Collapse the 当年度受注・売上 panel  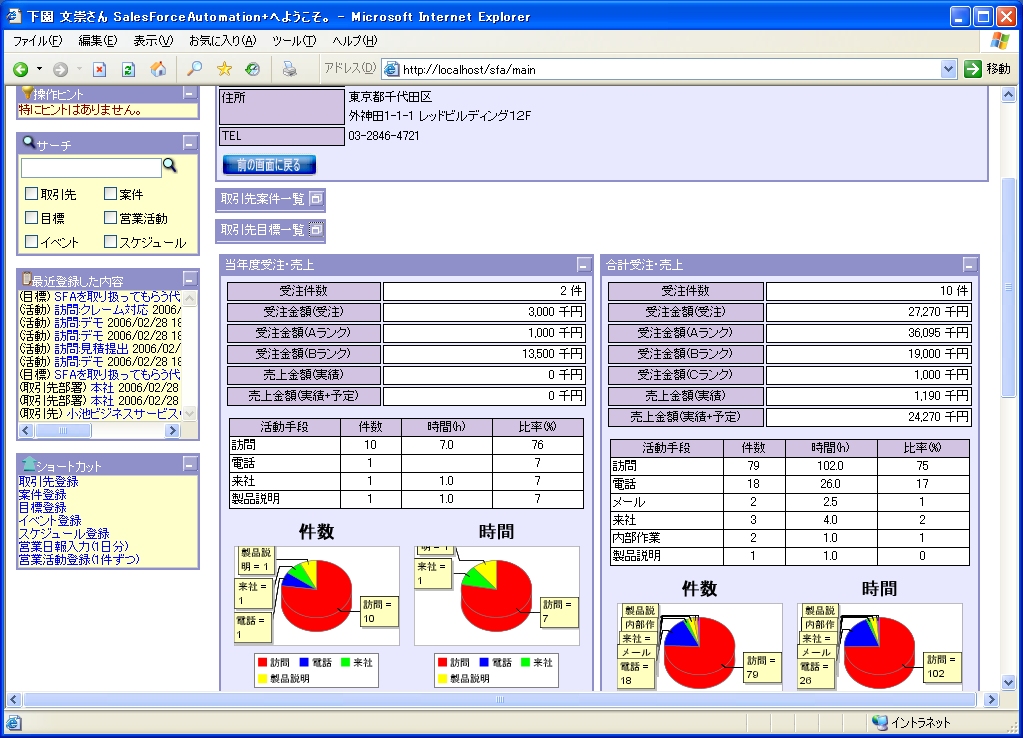click(584, 264)
